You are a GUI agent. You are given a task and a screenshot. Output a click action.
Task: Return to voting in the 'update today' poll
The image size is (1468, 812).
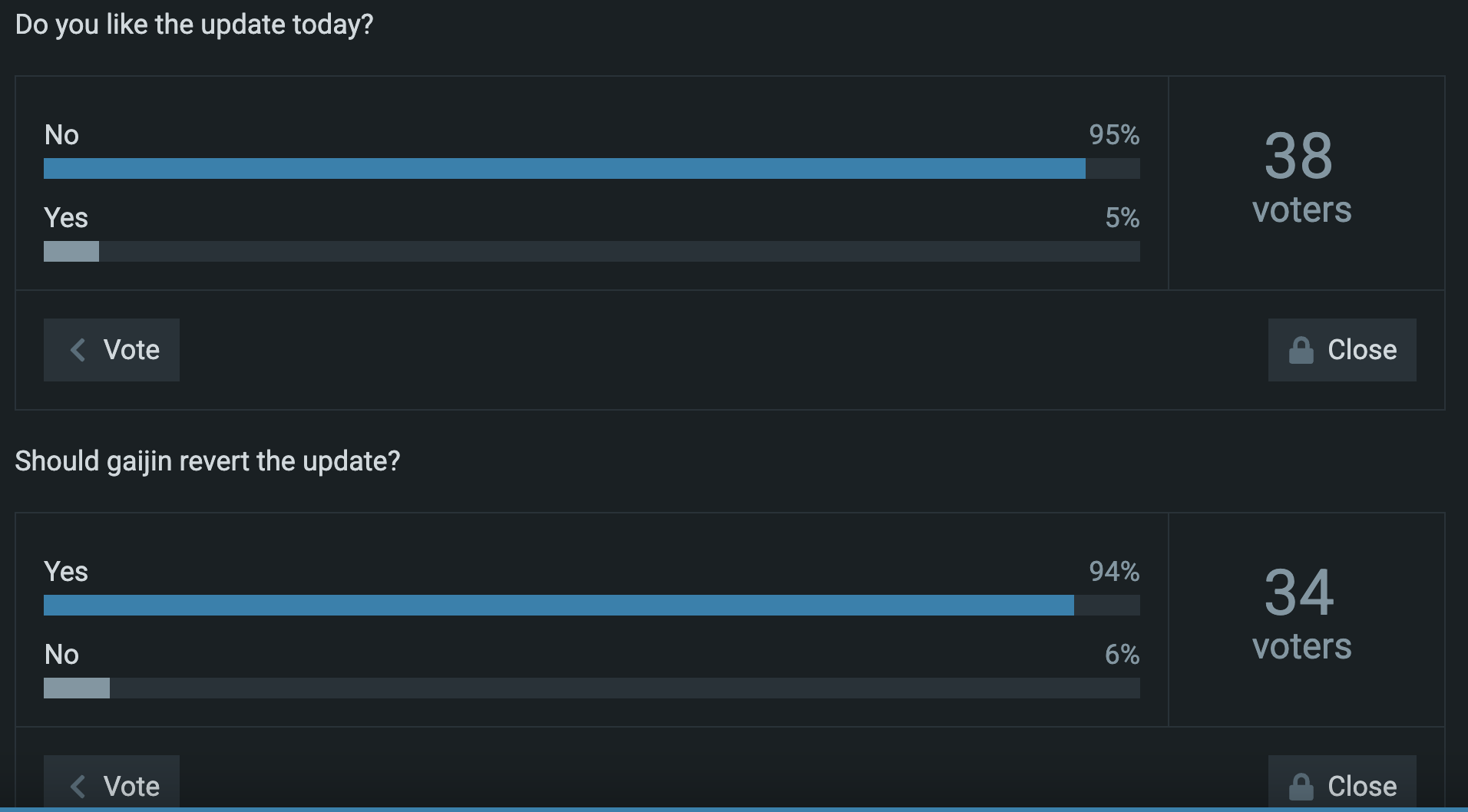coord(112,350)
